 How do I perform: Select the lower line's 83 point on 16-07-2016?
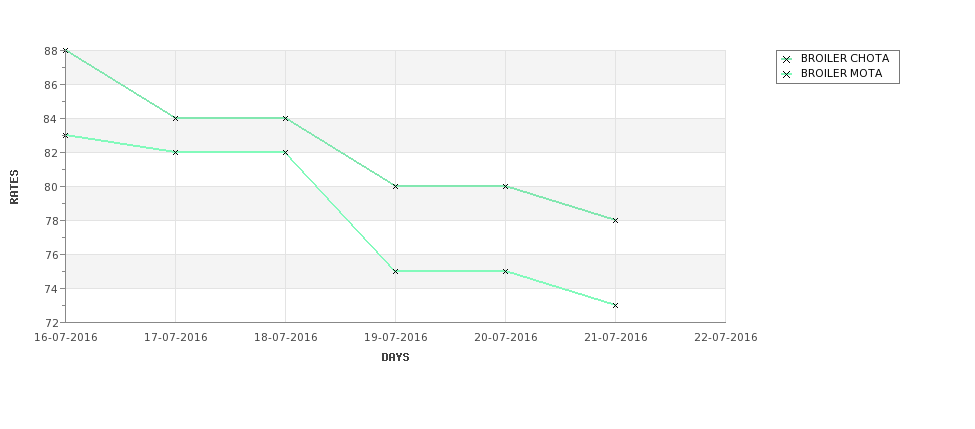point(65,135)
